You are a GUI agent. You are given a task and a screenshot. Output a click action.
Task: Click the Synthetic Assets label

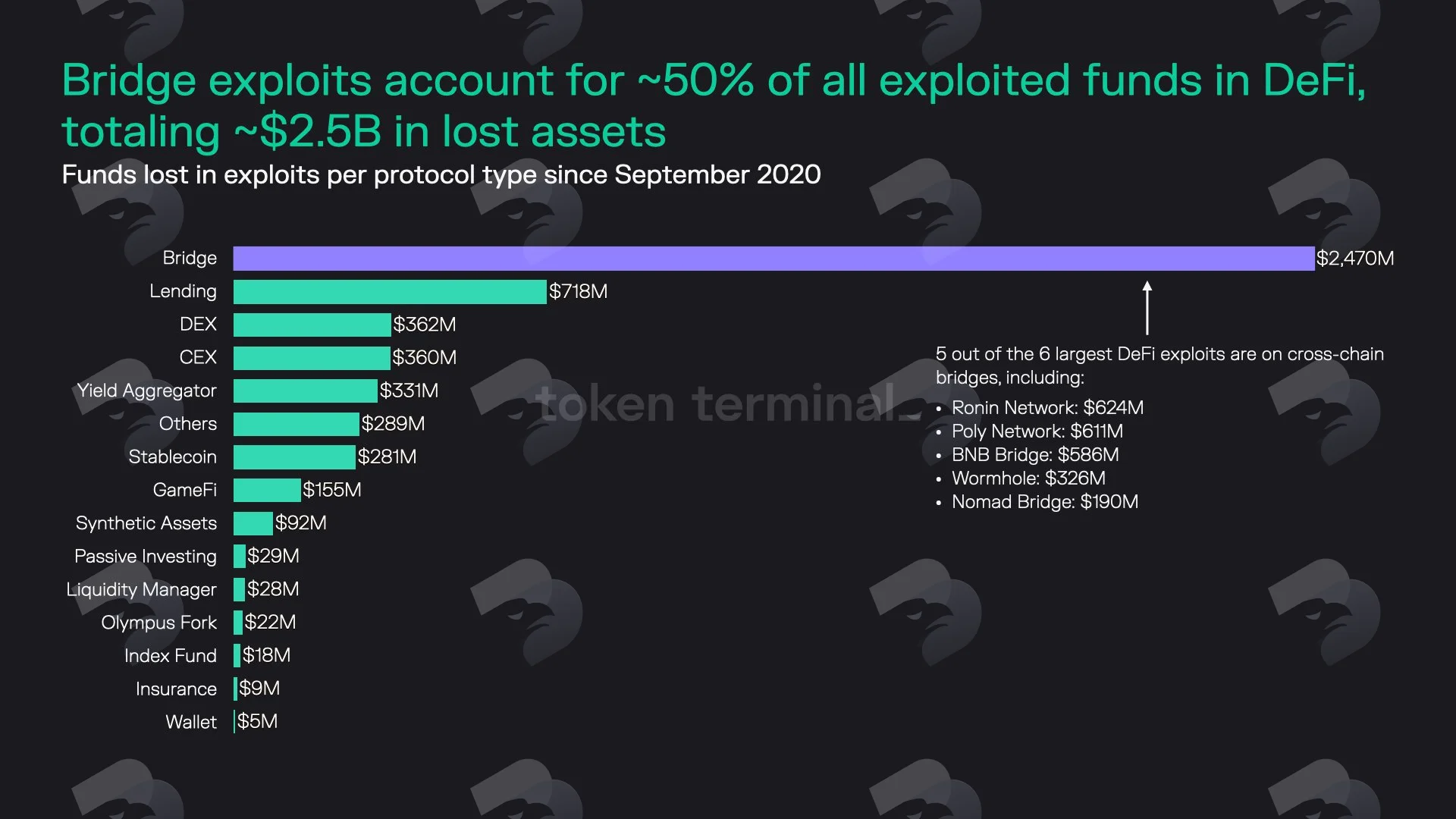[146, 523]
